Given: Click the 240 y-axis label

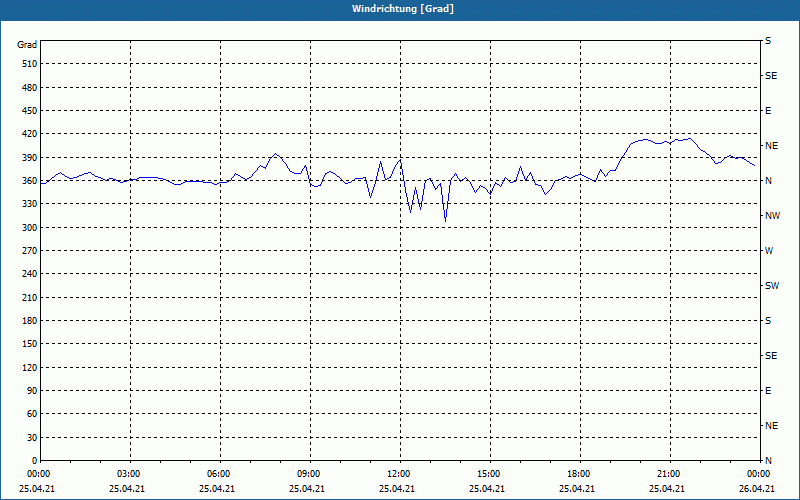Looking at the screenshot, I should 30,274.
